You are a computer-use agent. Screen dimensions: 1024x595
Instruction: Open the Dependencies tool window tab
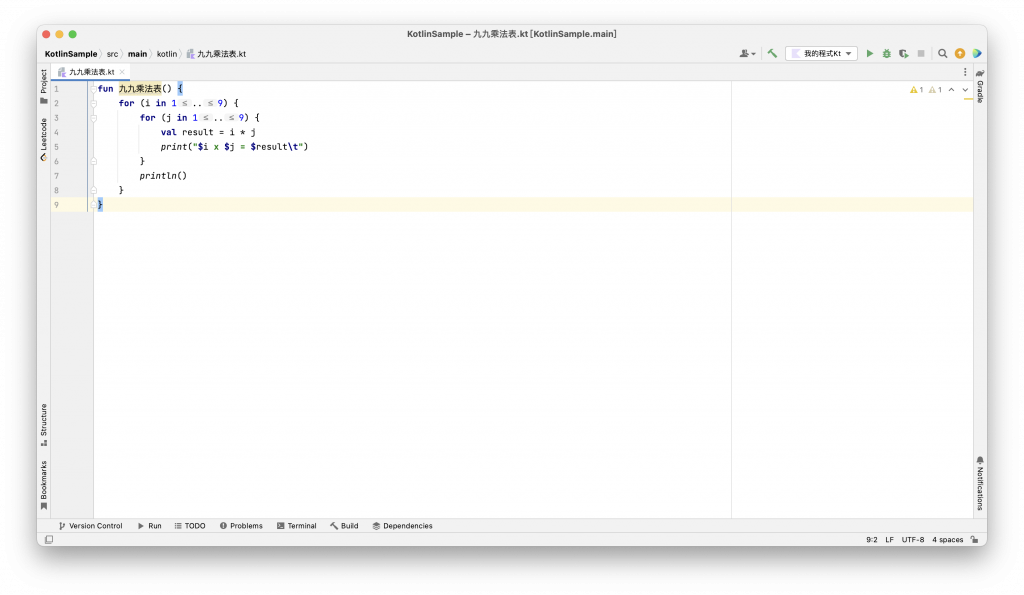tap(402, 526)
